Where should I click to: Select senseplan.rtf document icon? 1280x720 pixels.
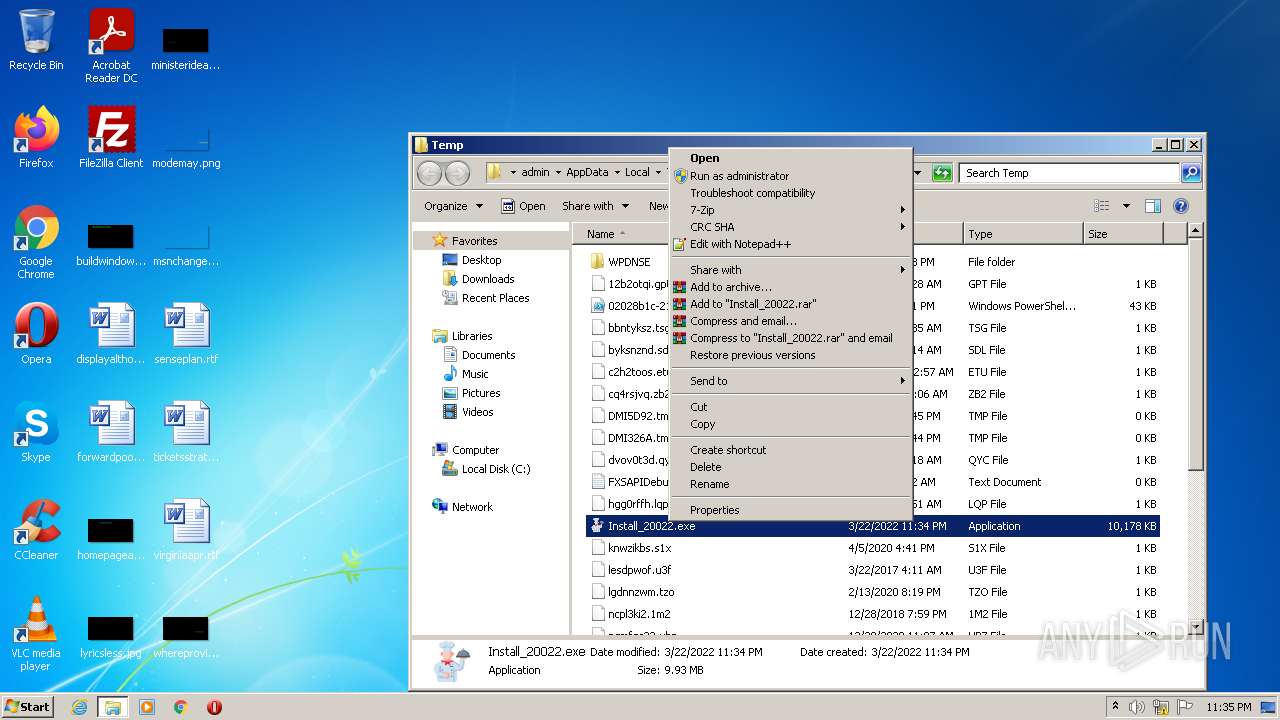coord(186,334)
